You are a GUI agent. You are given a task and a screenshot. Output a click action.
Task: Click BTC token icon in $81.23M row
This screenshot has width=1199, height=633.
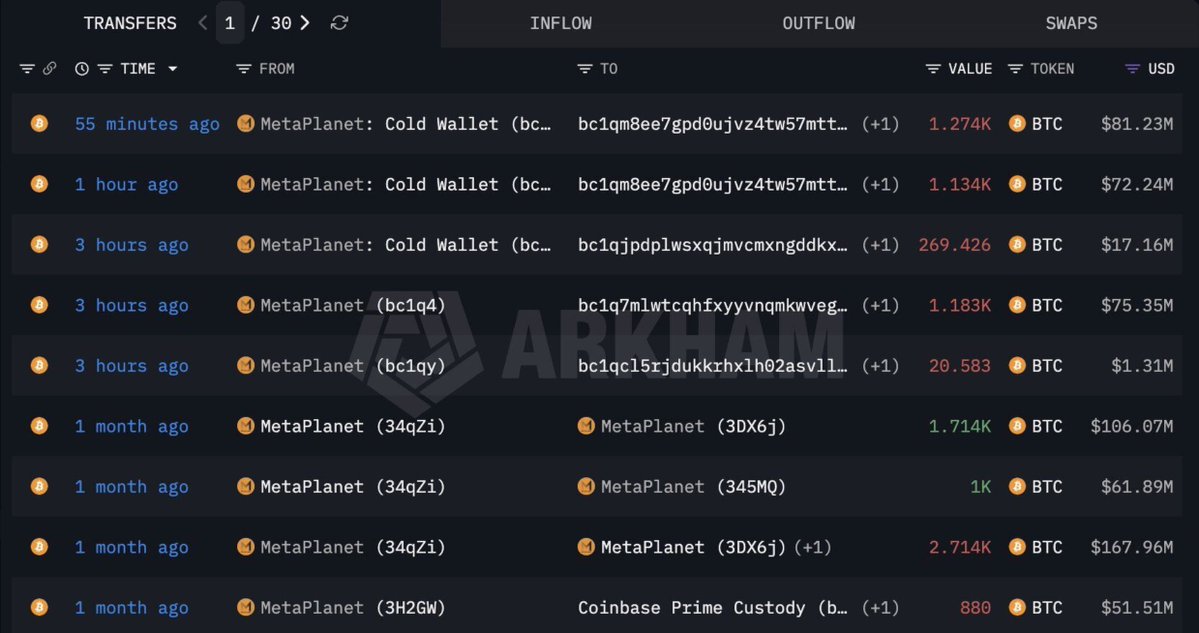[x=1017, y=123]
